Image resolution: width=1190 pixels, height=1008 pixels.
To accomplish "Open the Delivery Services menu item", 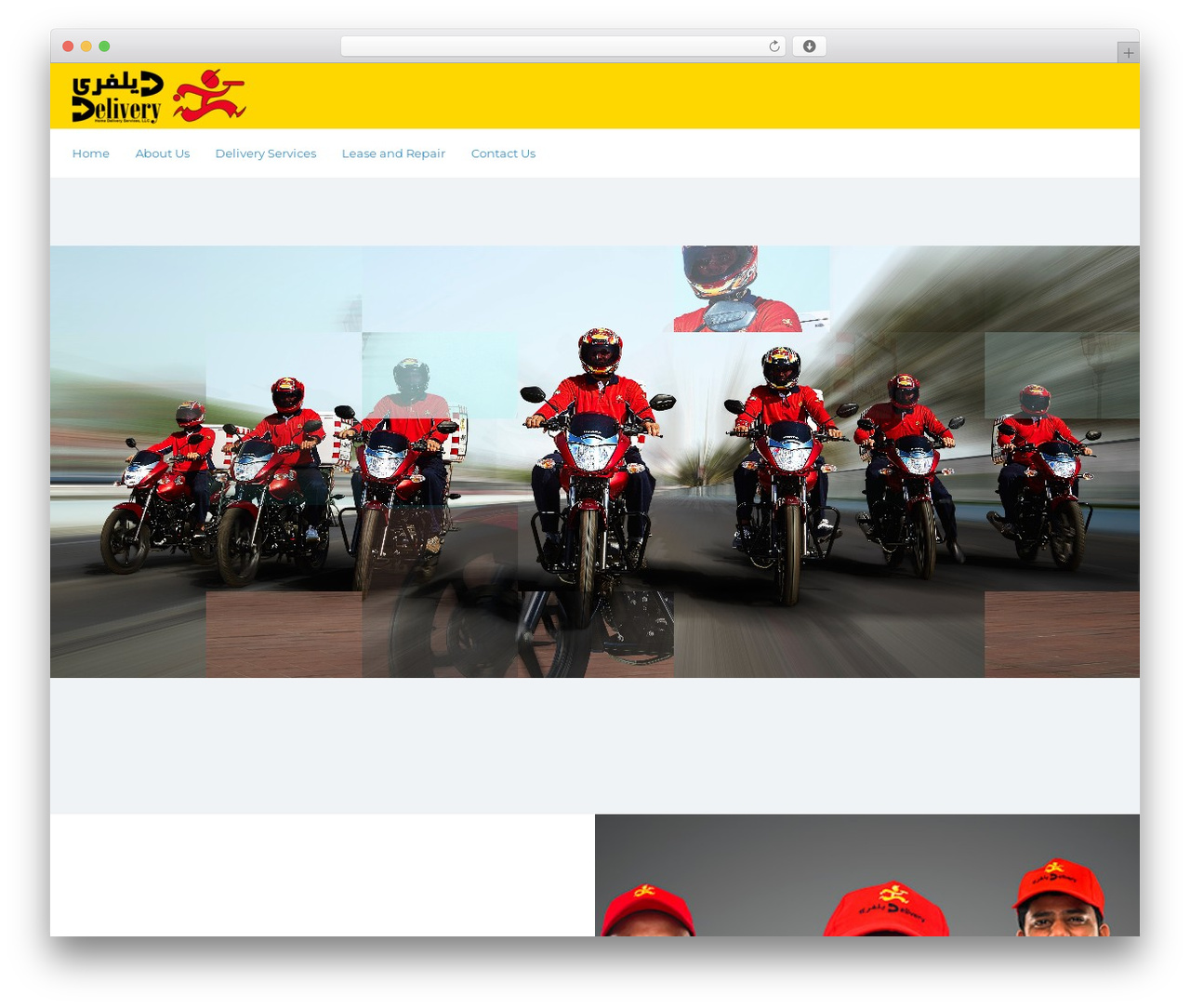I will point(266,153).
